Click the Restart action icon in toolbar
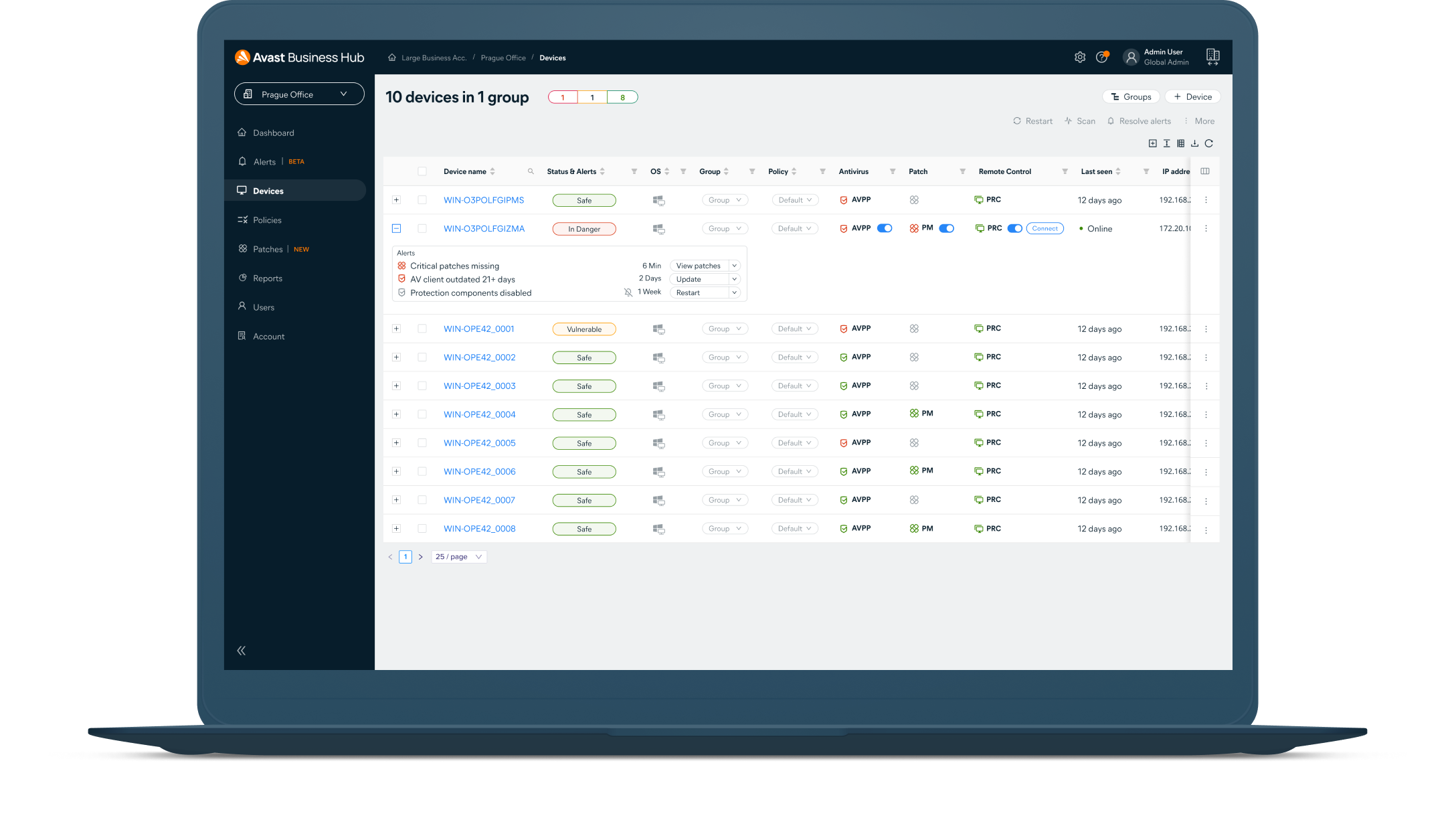Viewport: 1456px width, 834px height. tap(1017, 122)
